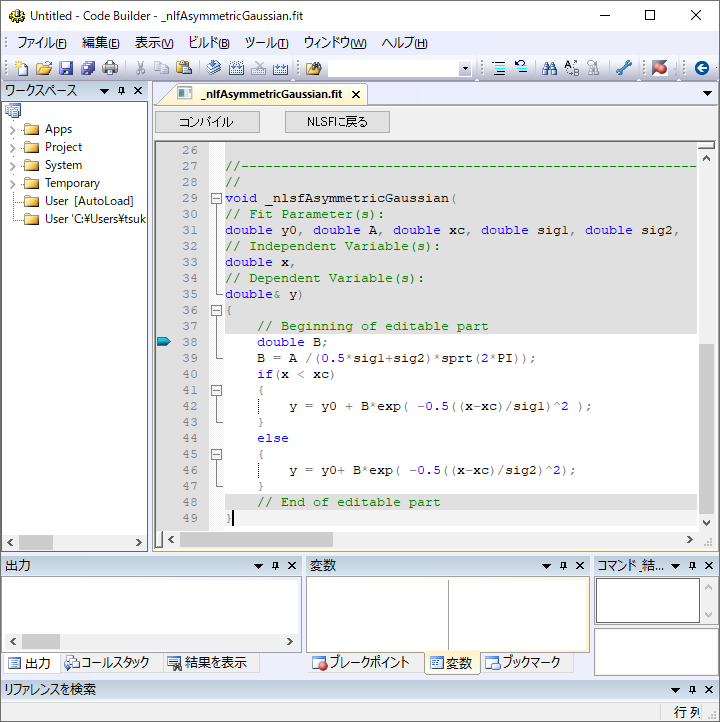Click the blue Go Back arrow icon
The image size is (720, 722).
point(702,68)
